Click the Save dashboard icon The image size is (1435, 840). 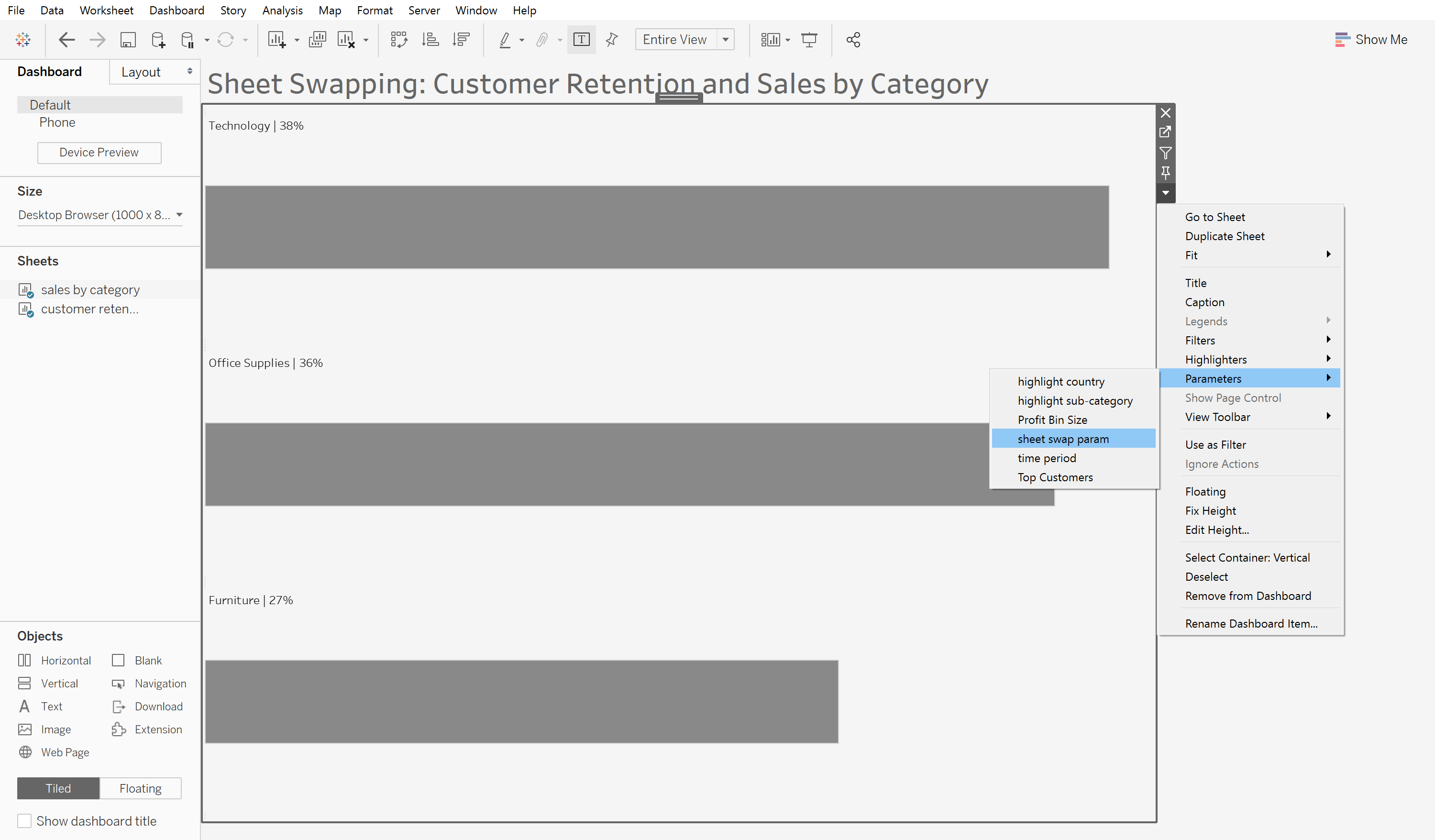click(x=128, y=40)
